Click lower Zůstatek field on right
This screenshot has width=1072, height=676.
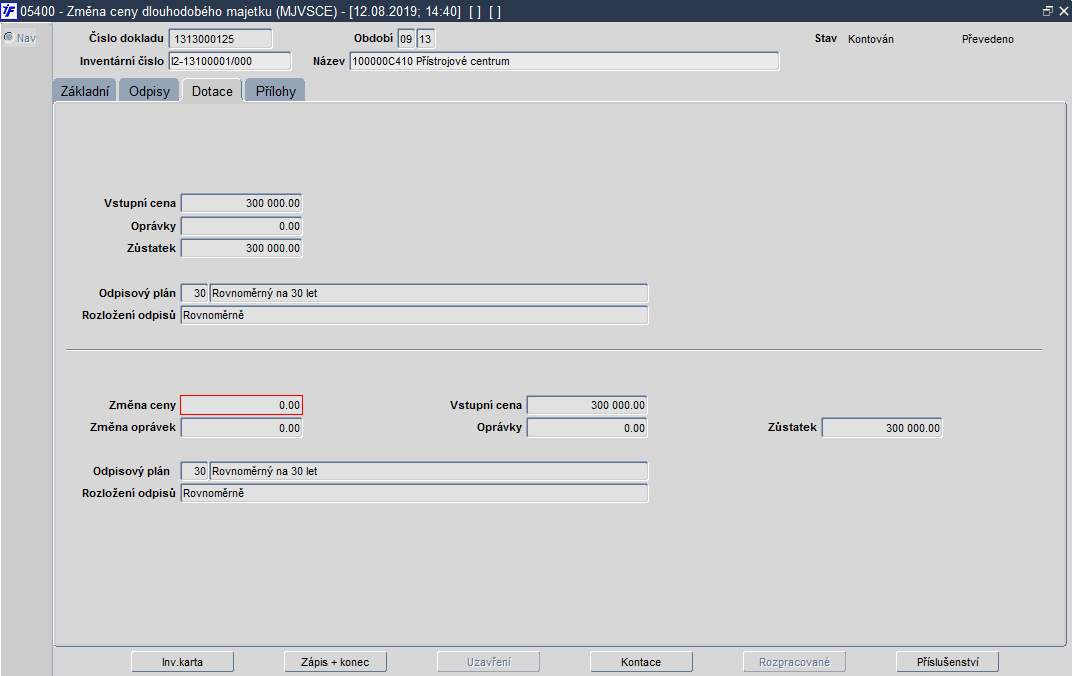click(x=882, y=428)
